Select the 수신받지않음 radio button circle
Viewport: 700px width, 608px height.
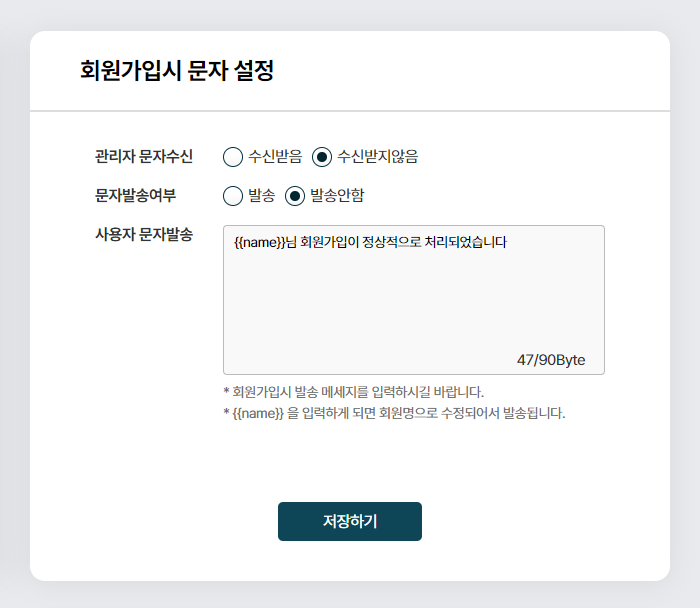point(321,157)
